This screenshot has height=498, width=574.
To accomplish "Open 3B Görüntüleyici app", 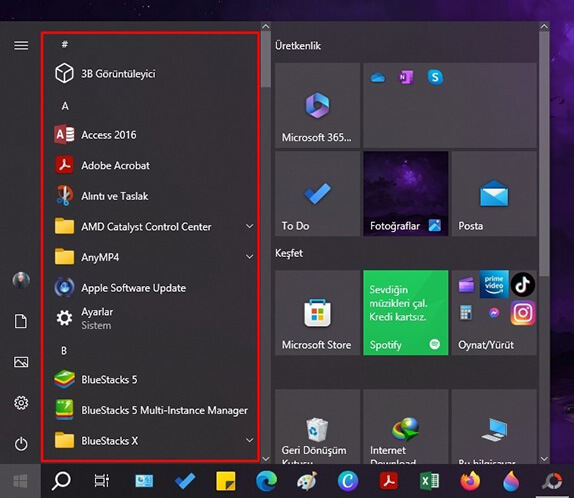I will point(150,73).
